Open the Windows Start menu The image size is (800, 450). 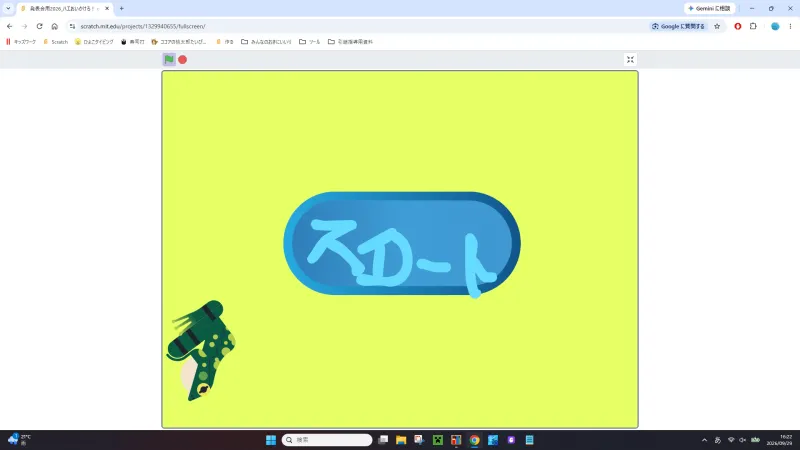click(x=271, y=440)
